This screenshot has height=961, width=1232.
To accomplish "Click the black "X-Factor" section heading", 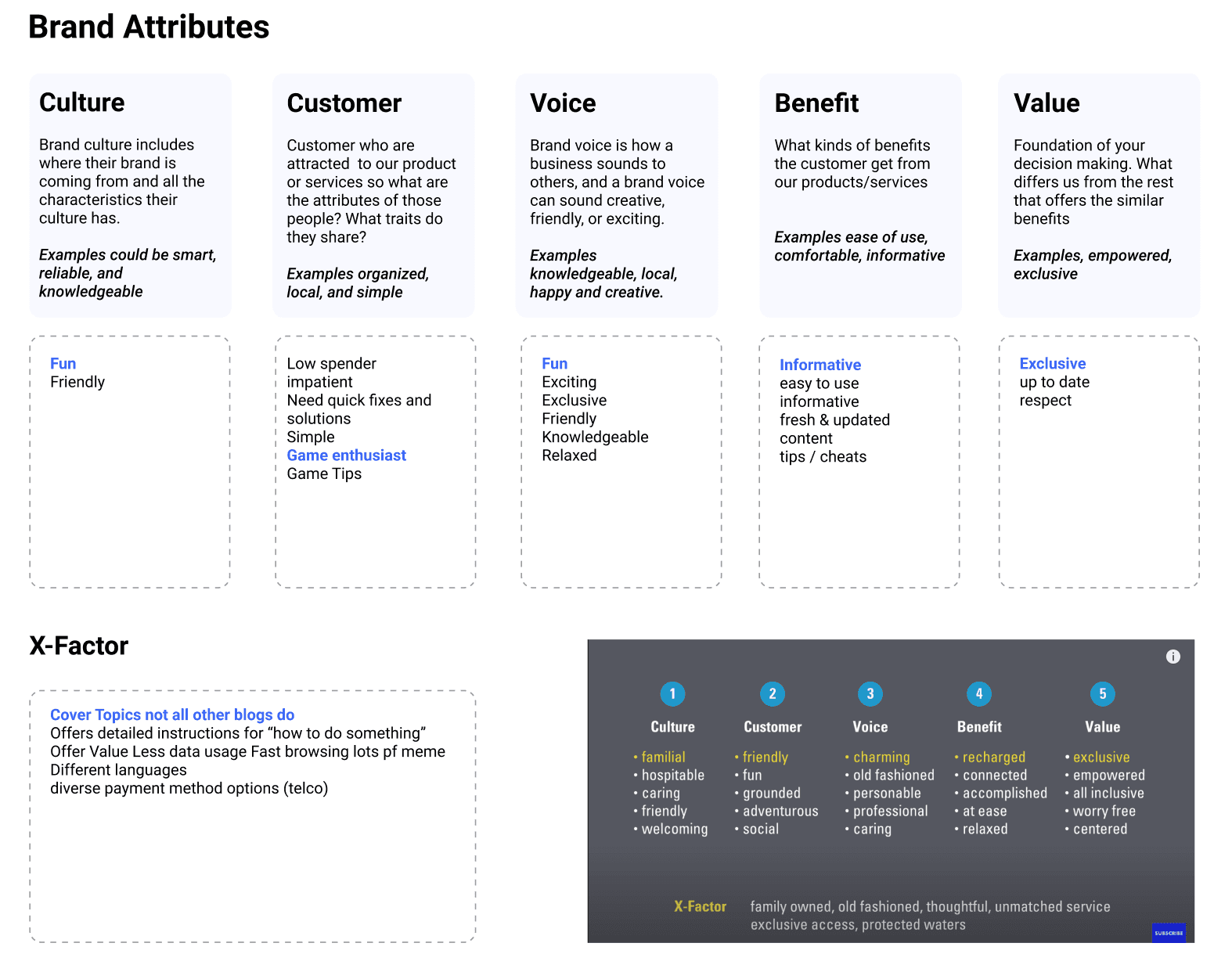I will pyautogui.click(x=79, y=646).
